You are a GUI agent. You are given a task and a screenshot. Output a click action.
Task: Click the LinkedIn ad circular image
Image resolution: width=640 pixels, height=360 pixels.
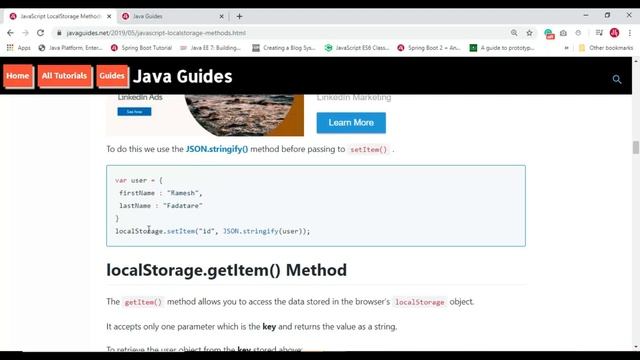click(x=240, y=115)
